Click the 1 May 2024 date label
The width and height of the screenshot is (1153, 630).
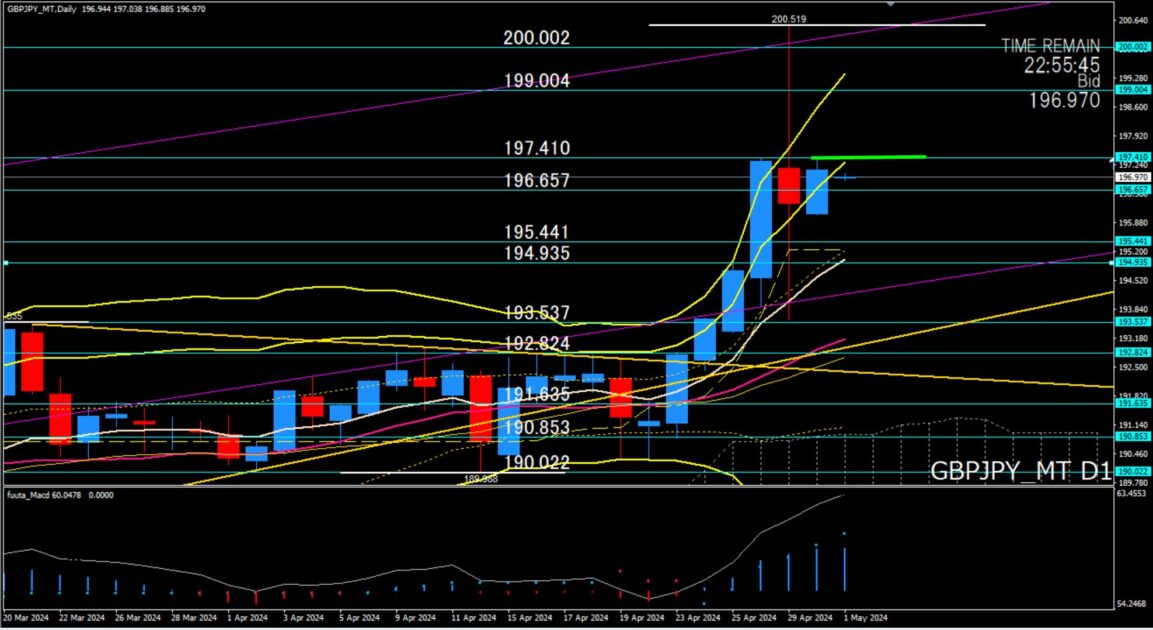865,618
